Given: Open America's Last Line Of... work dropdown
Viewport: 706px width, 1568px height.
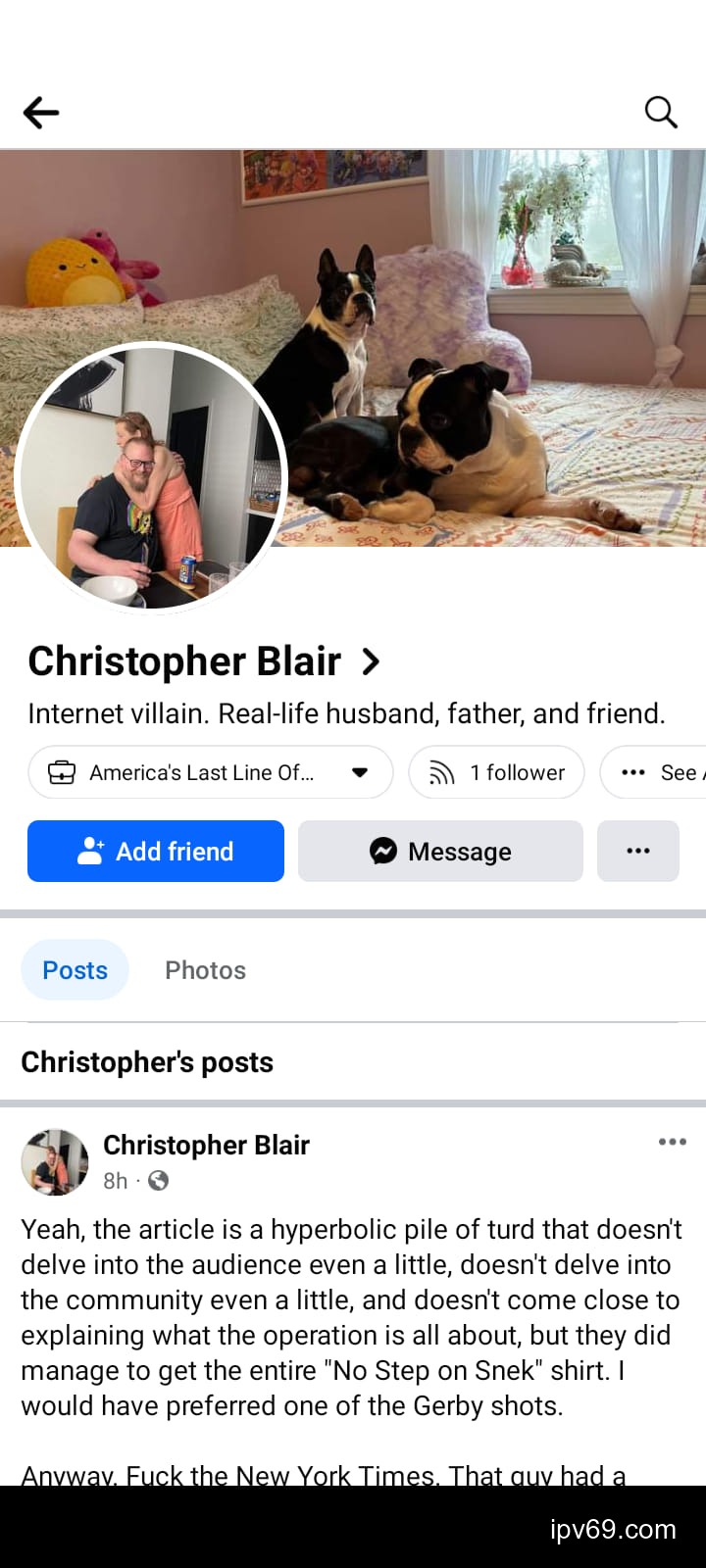Looking at the screenshot, I should tap(210, 772).
